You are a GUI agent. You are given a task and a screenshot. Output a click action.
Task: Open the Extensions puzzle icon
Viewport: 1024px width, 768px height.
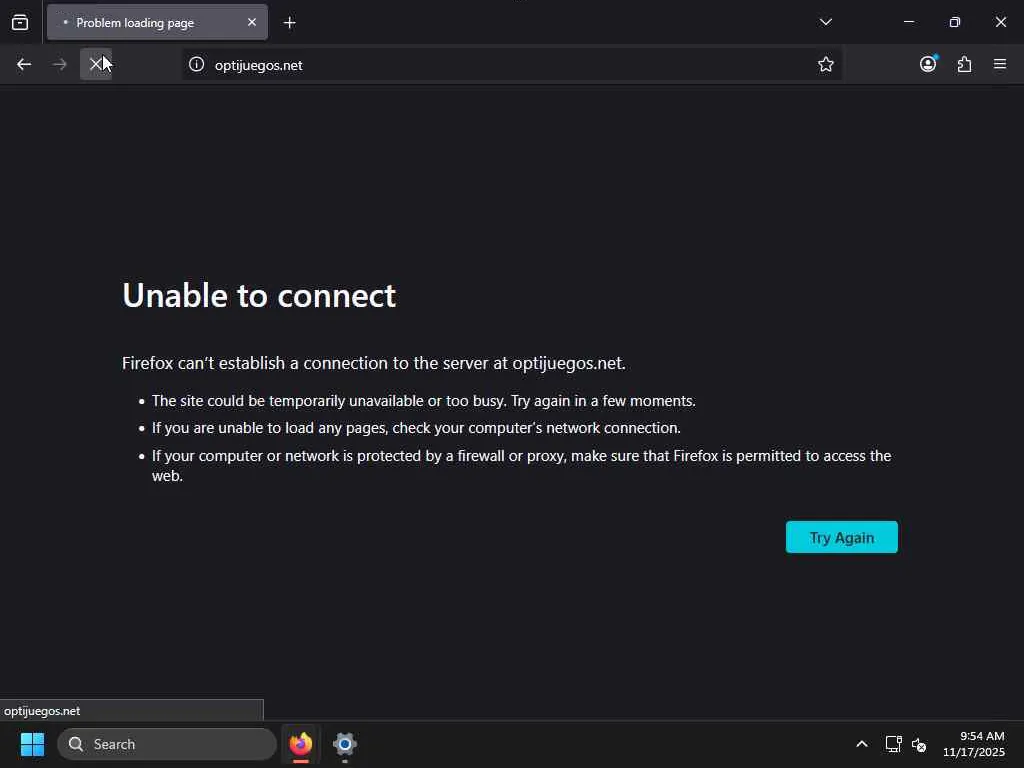point(964,64)
